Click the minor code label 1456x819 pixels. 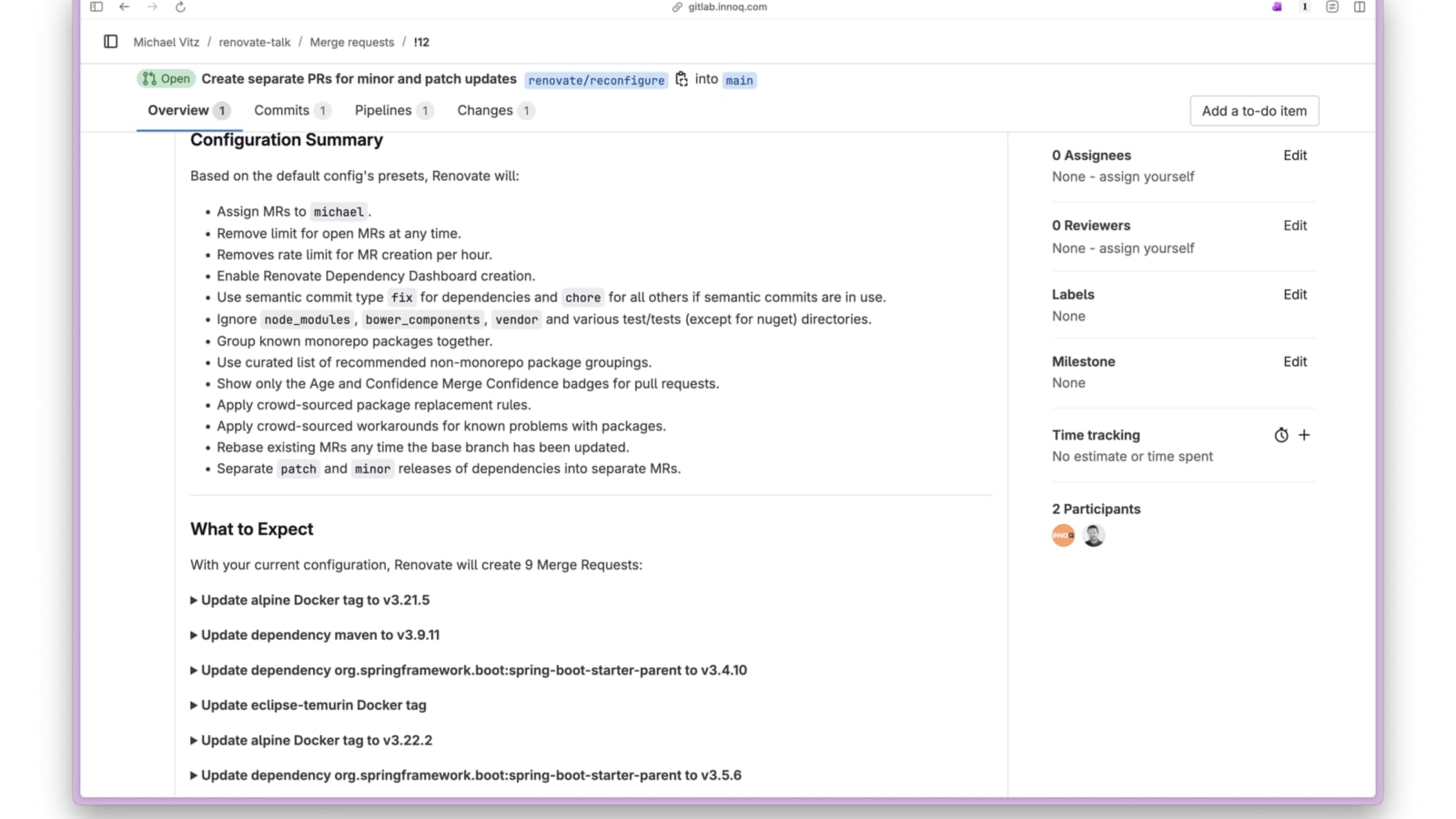pyautogui.click(x=372, y=469)
